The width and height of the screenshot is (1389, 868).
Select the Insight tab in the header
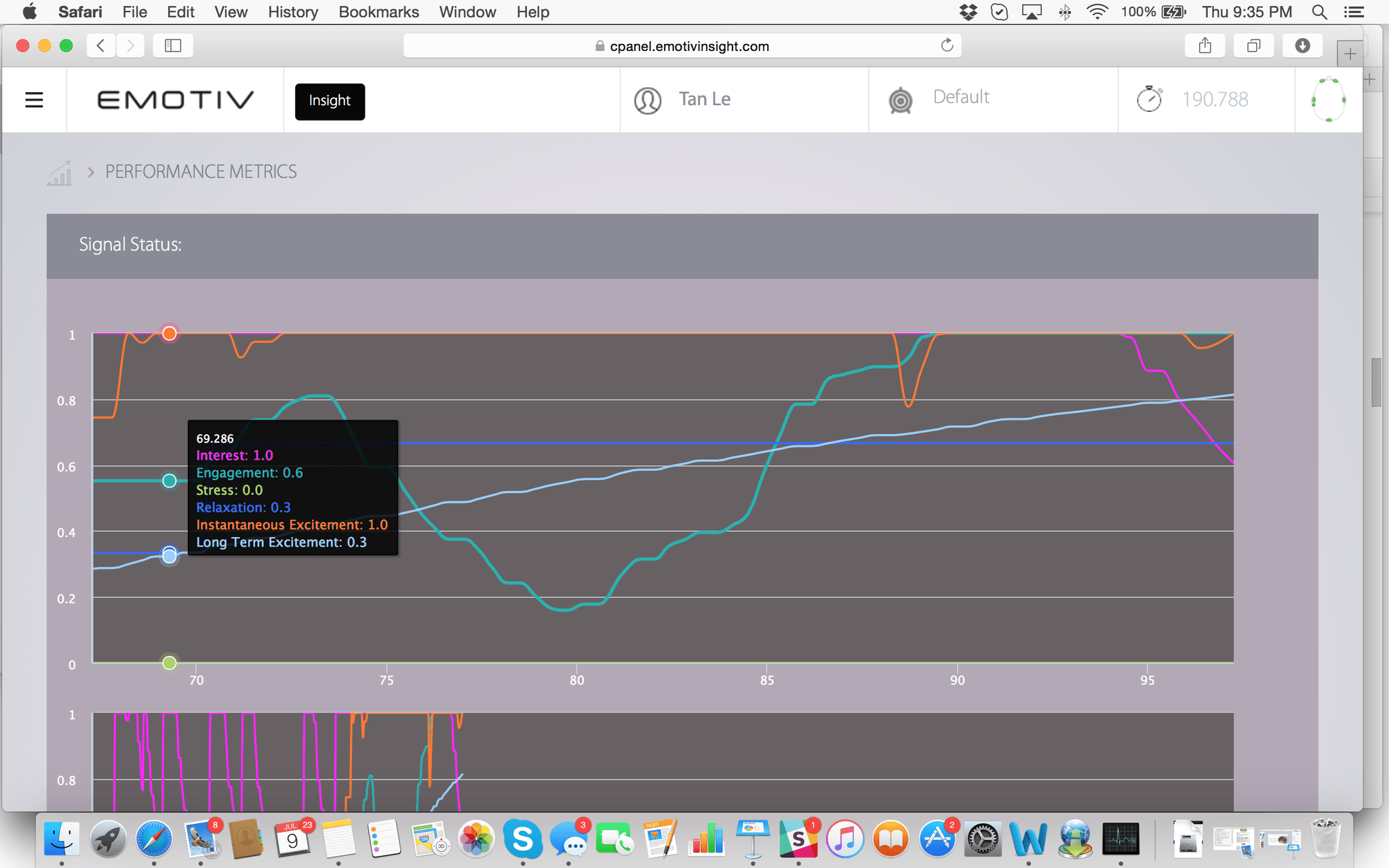[329, 101]
